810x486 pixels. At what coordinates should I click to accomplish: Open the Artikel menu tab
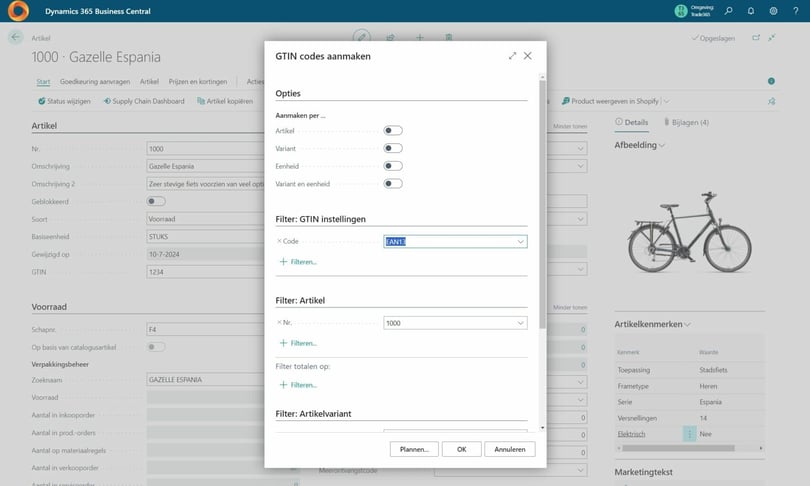click(149, 82)
